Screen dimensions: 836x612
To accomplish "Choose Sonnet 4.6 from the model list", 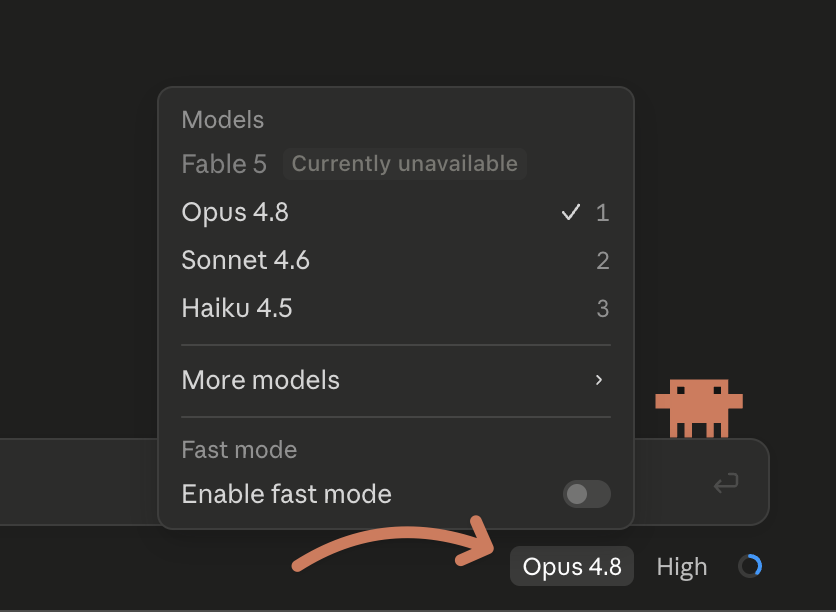I will coord(396,260).
